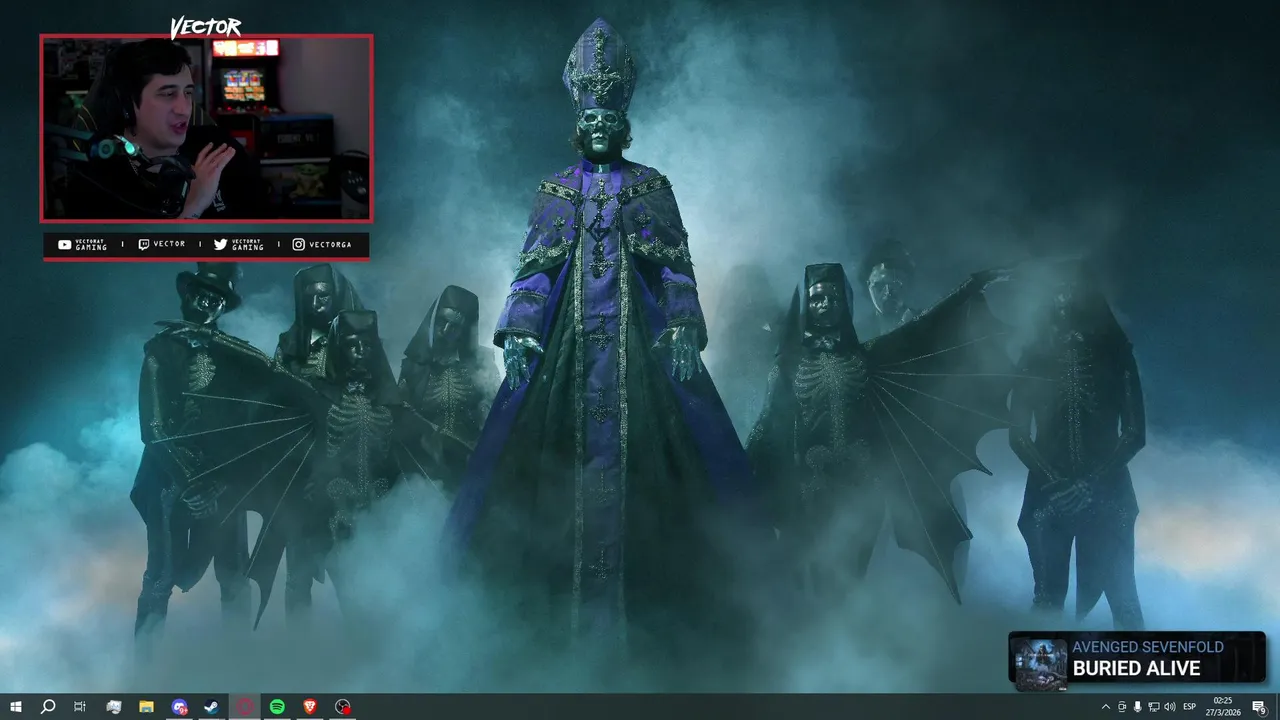
Task: Open notification center with 9 badge
Action: pyautogui.click(x=1260, y=707)
